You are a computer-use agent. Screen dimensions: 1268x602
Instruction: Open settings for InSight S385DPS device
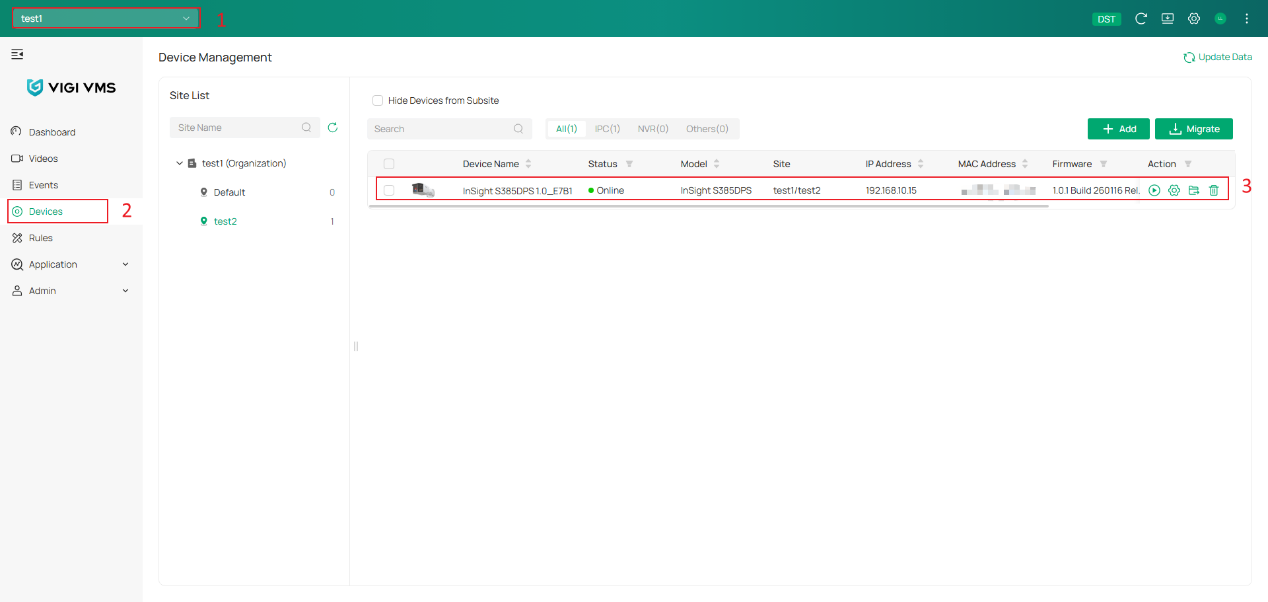1174,190
